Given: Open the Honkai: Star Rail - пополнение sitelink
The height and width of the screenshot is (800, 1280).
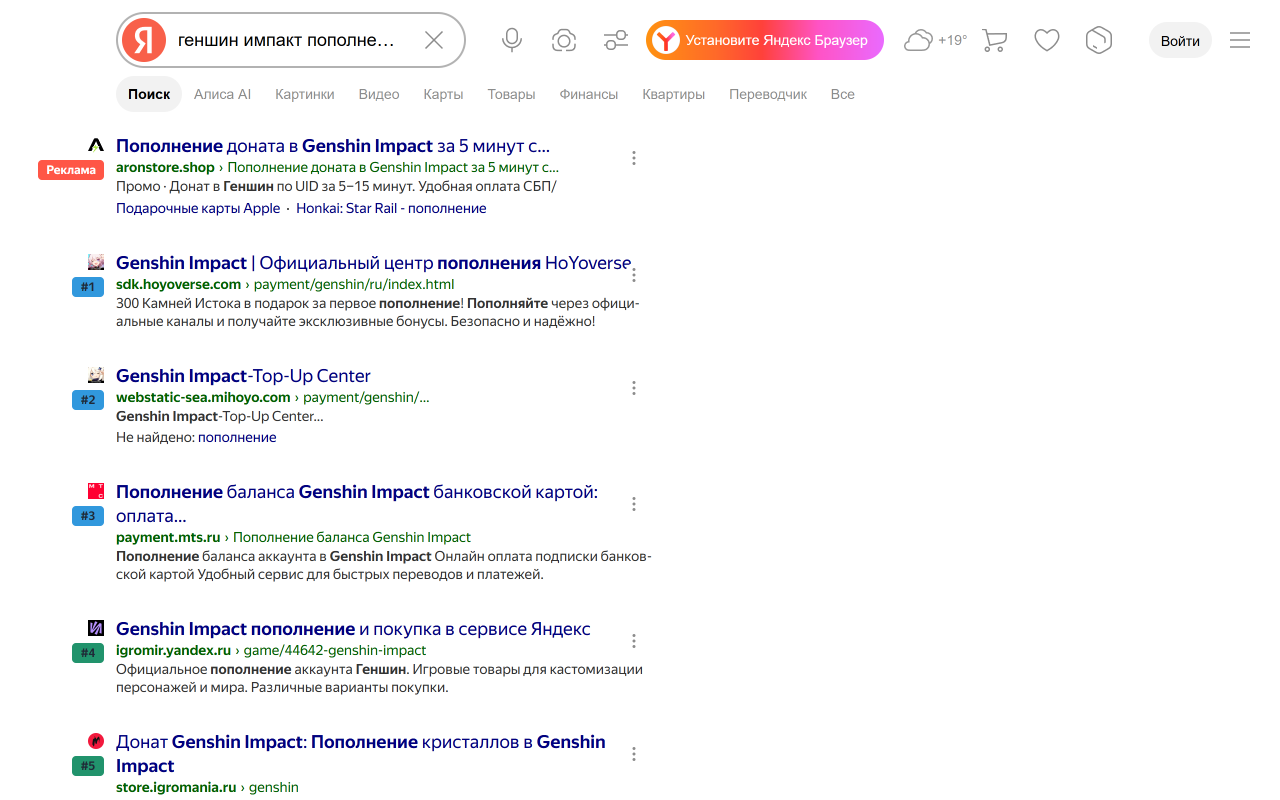Looking at the screenshot, I should [x=391, y=208].
